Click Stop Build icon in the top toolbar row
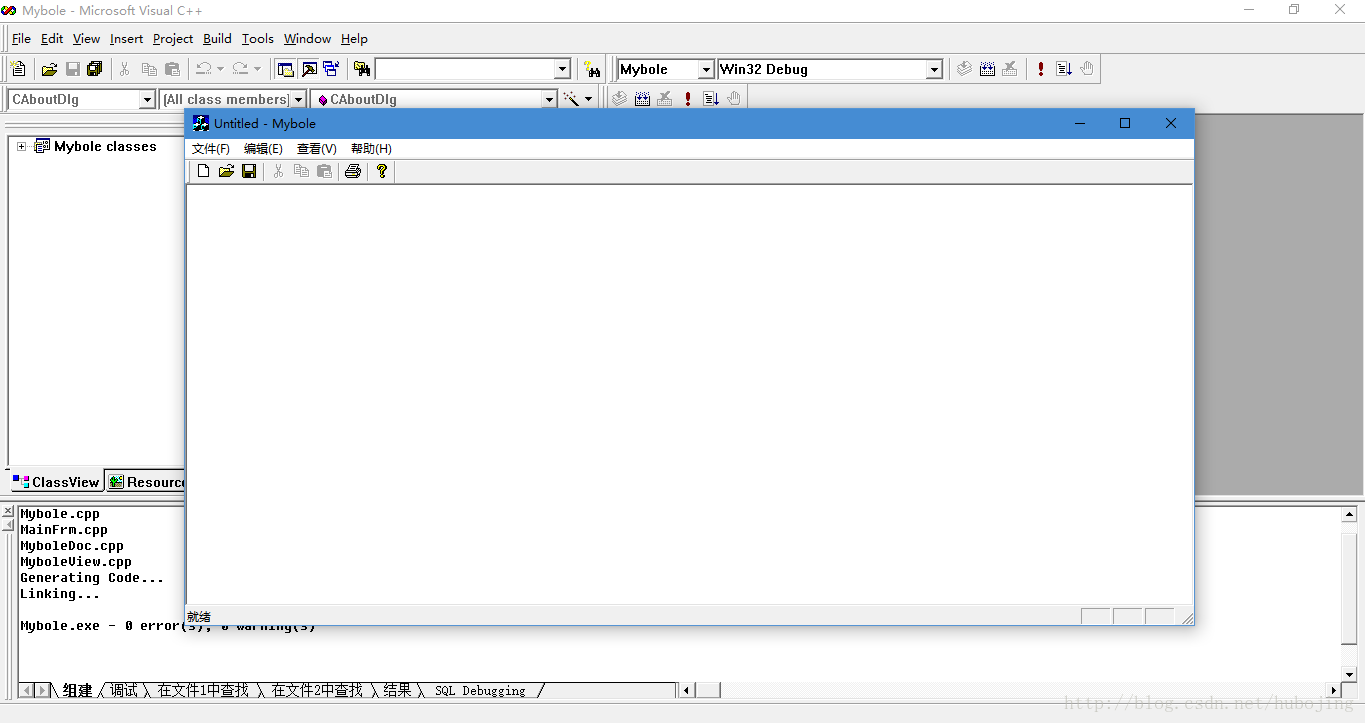 (x=1010, y=69)
